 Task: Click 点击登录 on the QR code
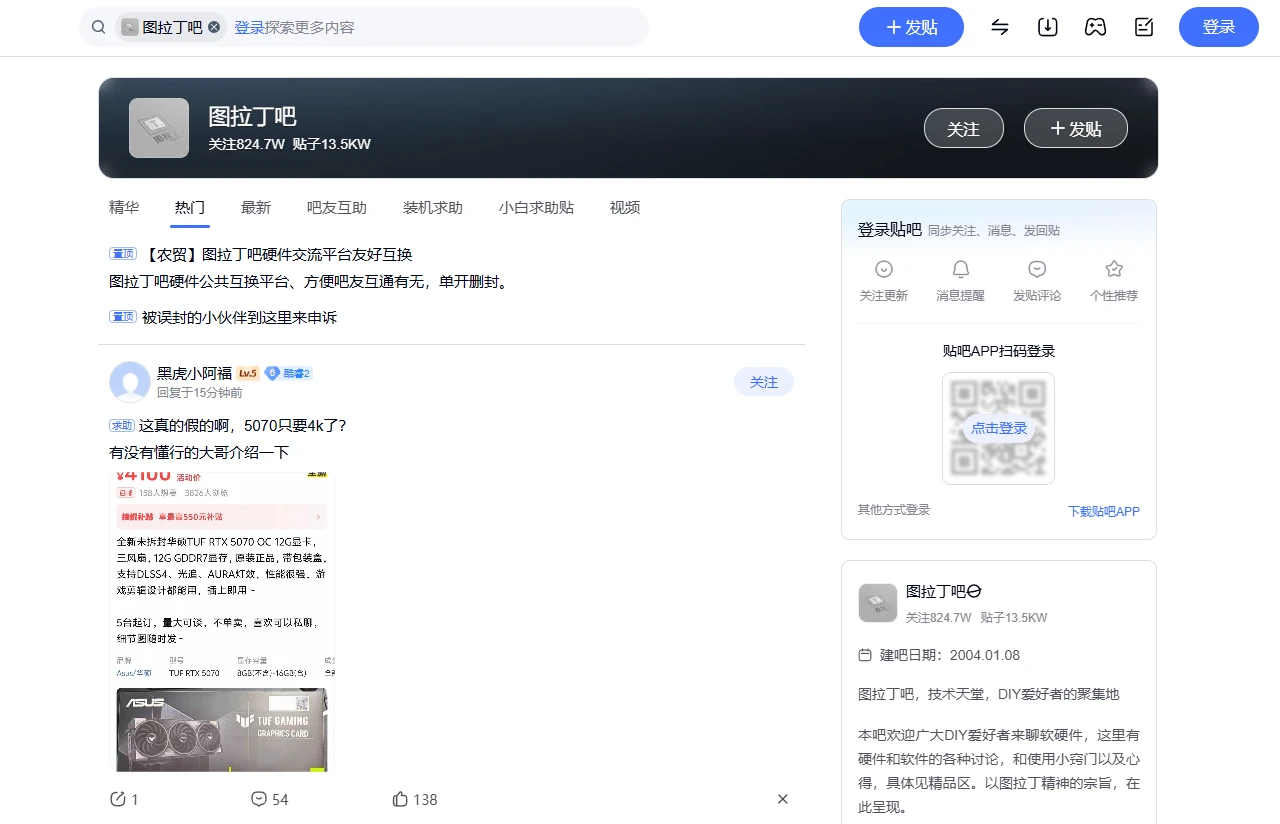[999, 428]
